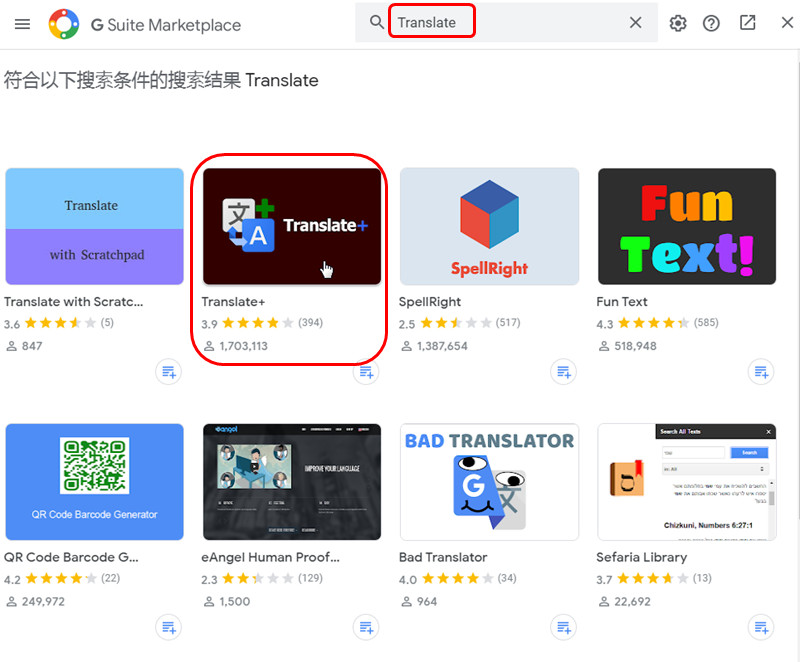This screenshot has height=662, width=800.
Task: Add Bad Translator to list icon
Action: point(563,627)
